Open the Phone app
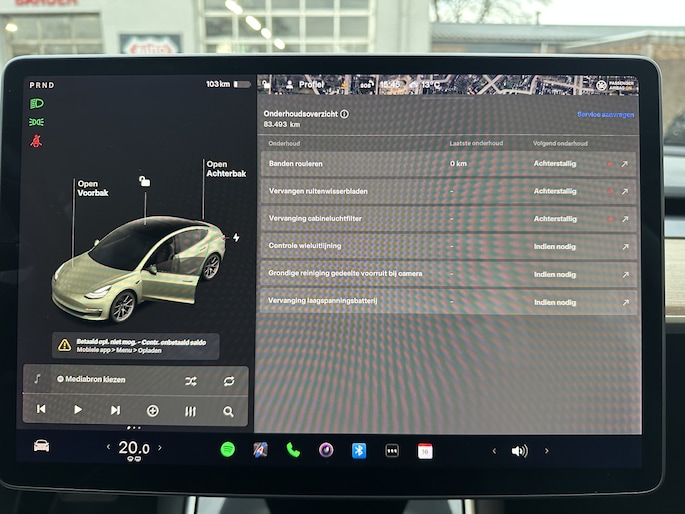685x514 pixels. (293, 450)
